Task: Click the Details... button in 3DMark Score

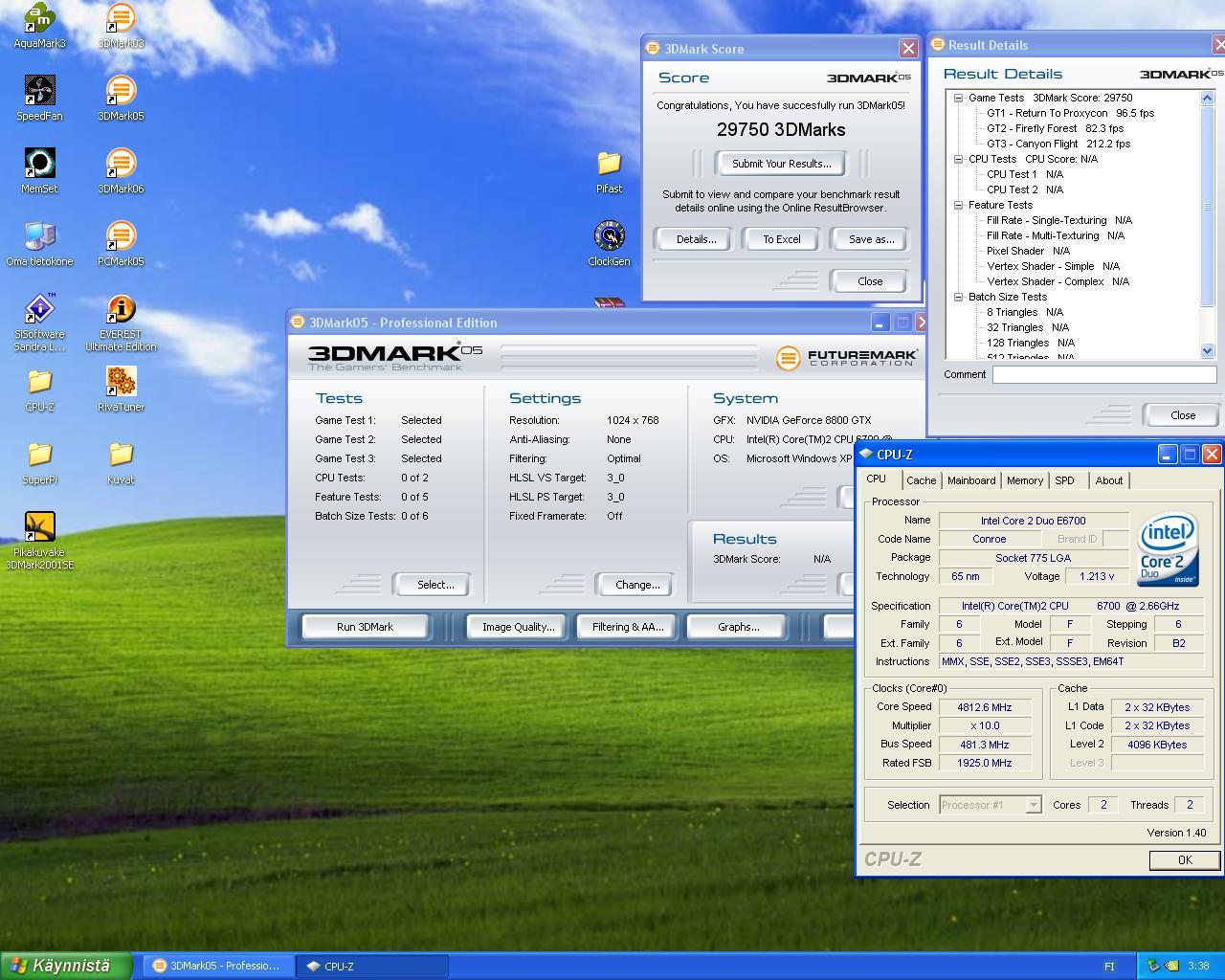Action: tap(696, 239)
